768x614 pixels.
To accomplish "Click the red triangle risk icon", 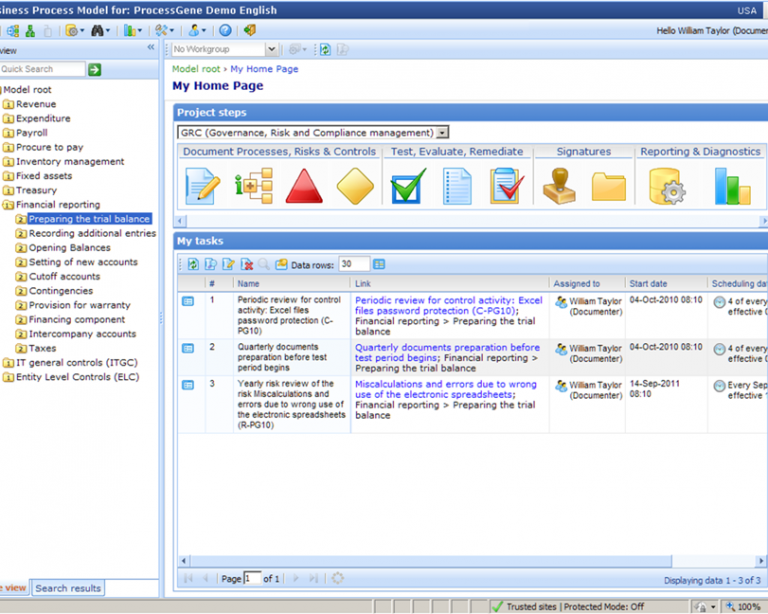I will point(305,186).
